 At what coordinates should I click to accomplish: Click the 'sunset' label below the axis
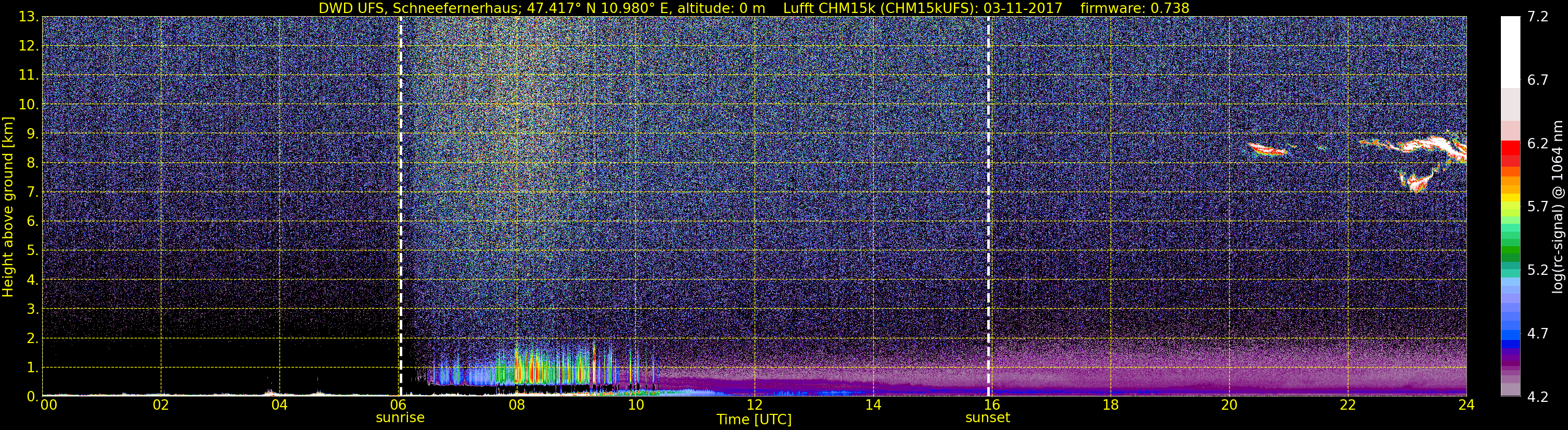(987, 417)
